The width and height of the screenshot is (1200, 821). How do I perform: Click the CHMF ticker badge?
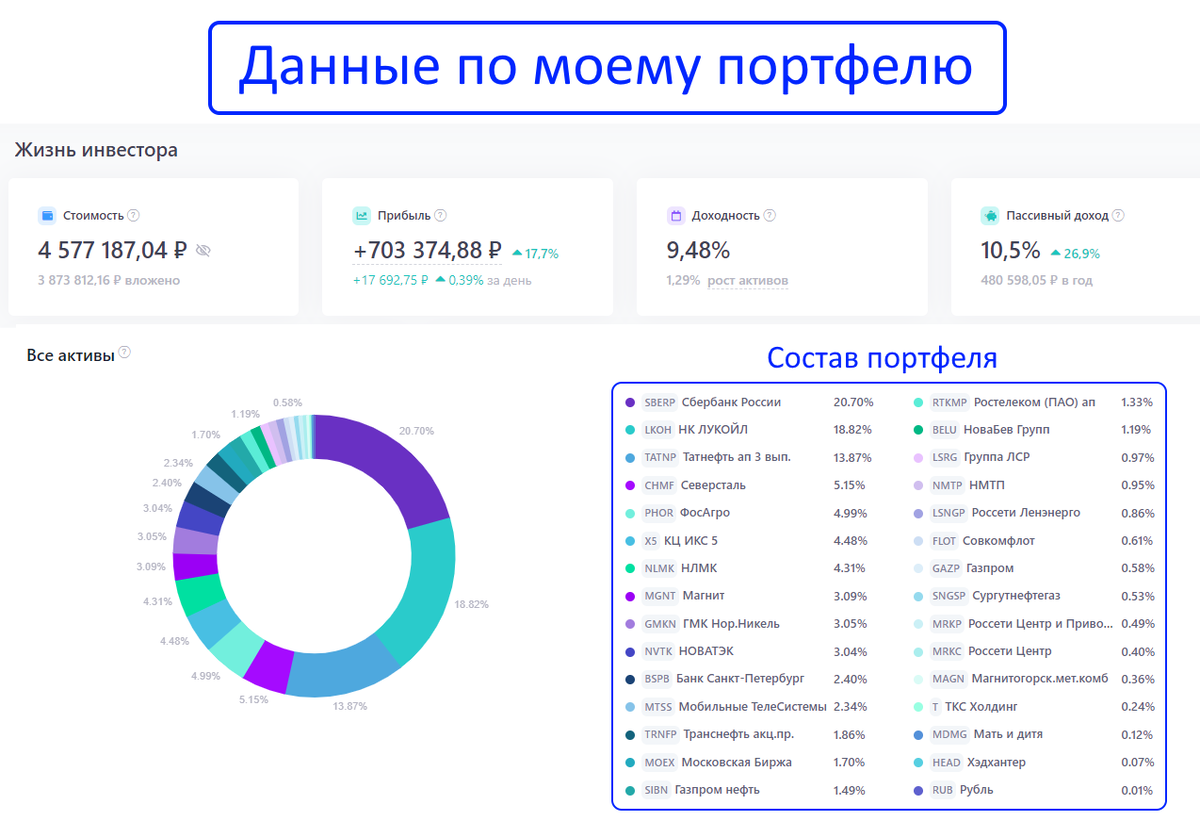(x=660, y=485)
